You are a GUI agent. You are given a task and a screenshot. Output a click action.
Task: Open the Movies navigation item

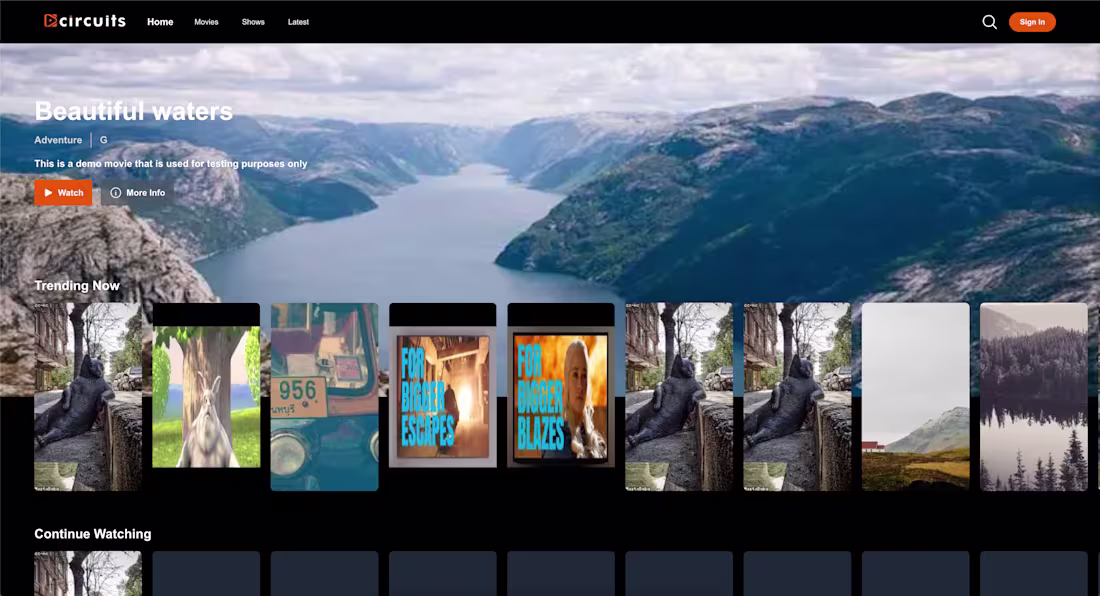pos(206,22)
